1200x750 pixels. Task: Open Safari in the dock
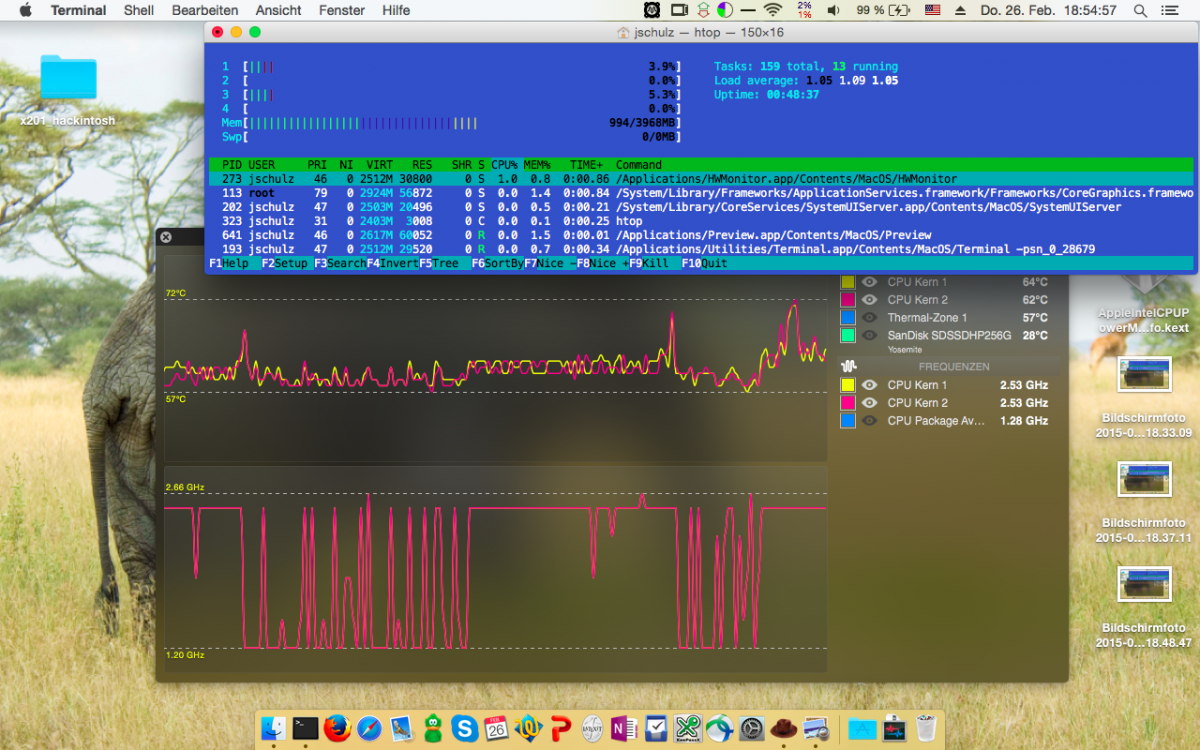tap(369, 728)
